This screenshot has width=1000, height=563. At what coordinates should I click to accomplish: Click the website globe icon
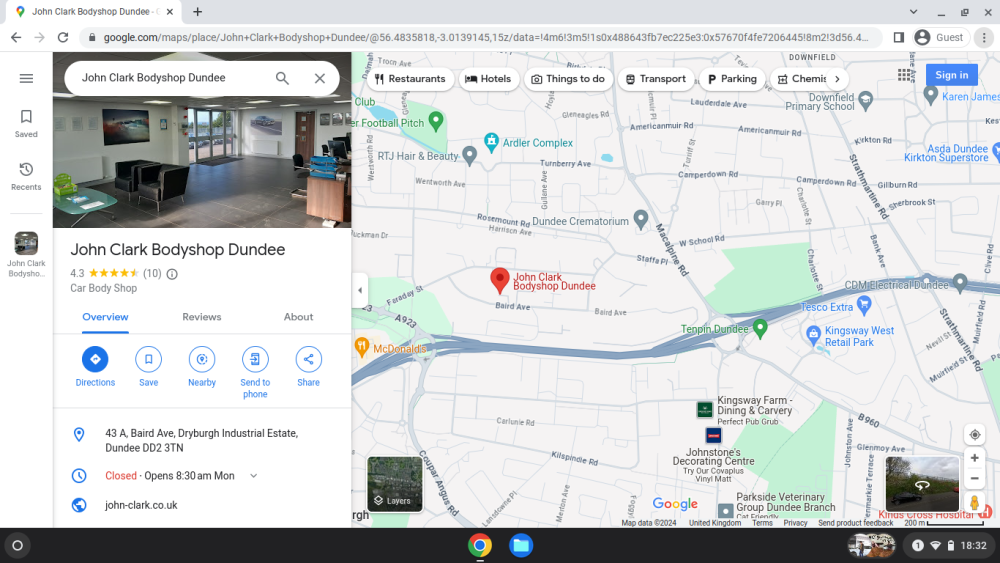tap(79, 505)
